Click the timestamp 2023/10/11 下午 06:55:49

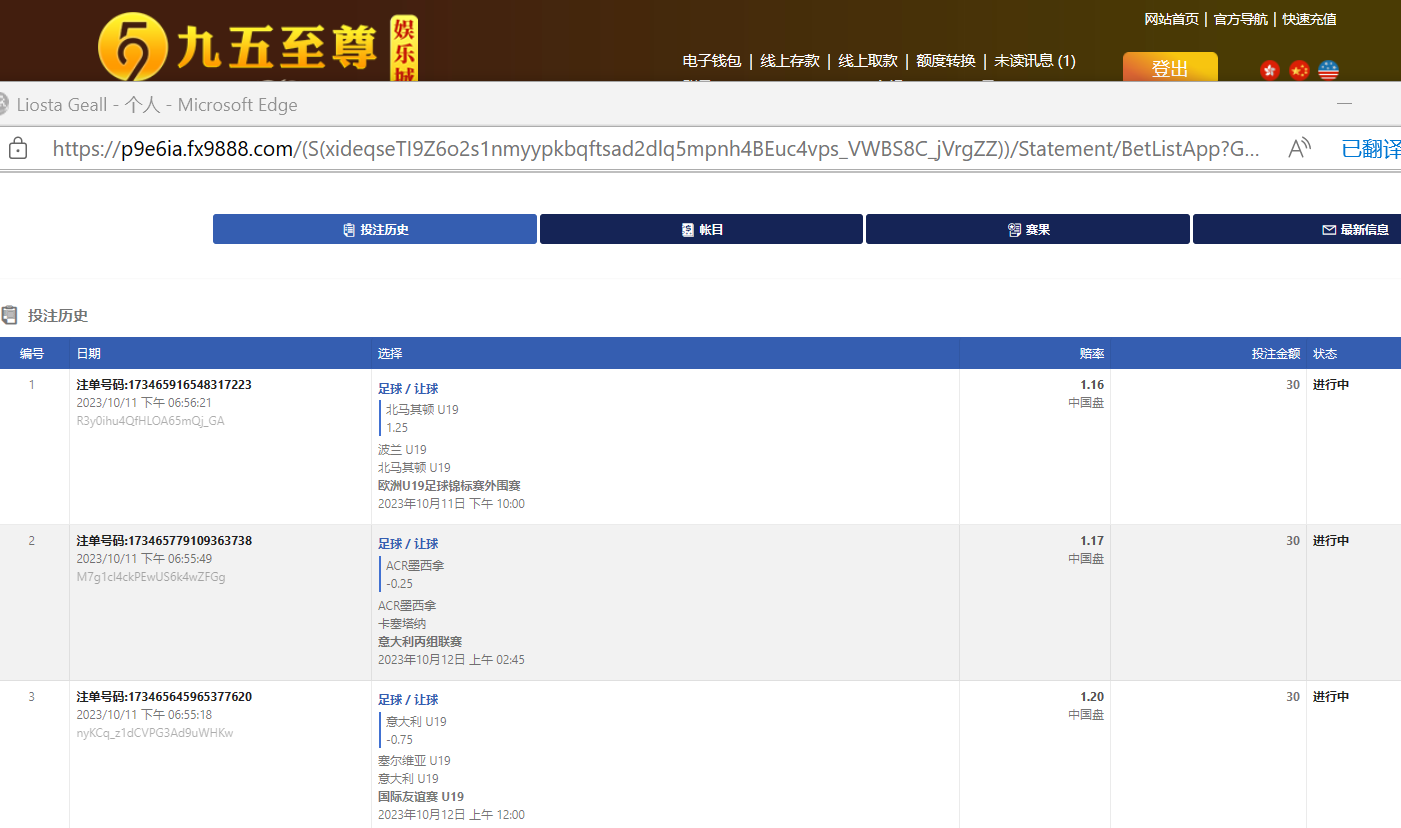144,559
